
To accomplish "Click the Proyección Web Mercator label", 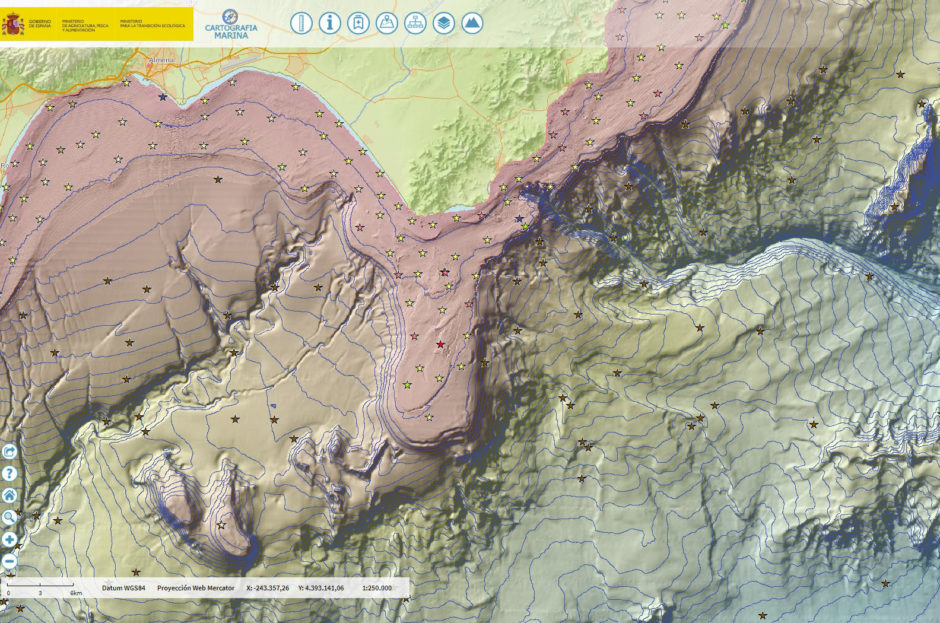I will 194,588.
